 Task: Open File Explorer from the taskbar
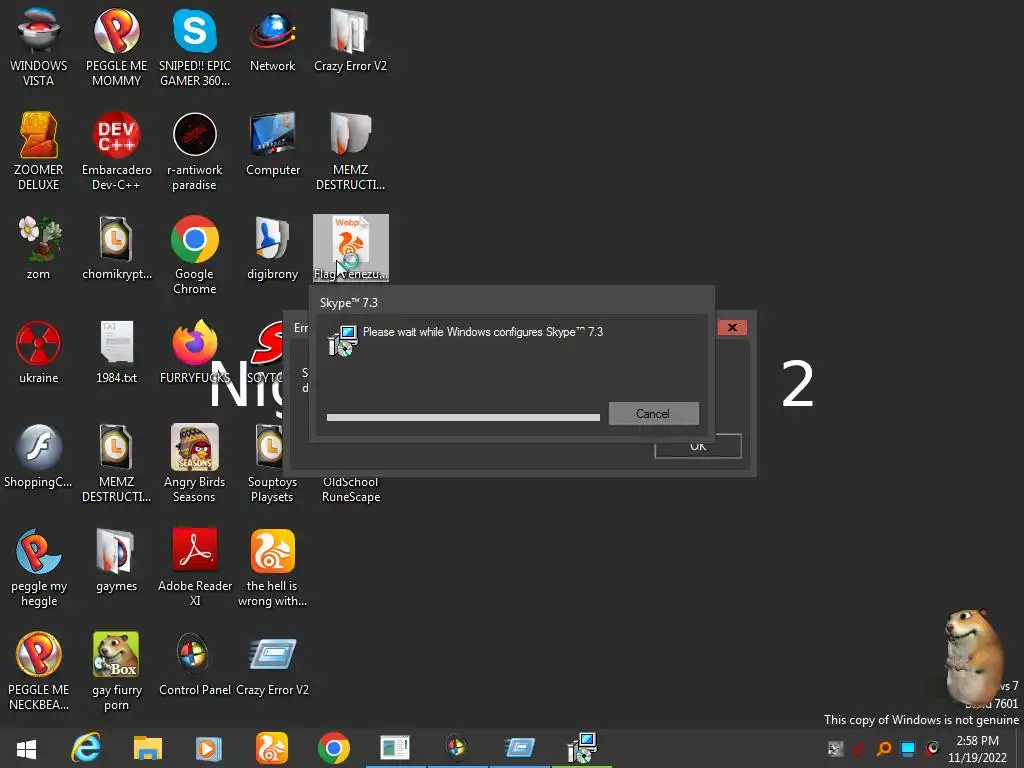(148, 748)
